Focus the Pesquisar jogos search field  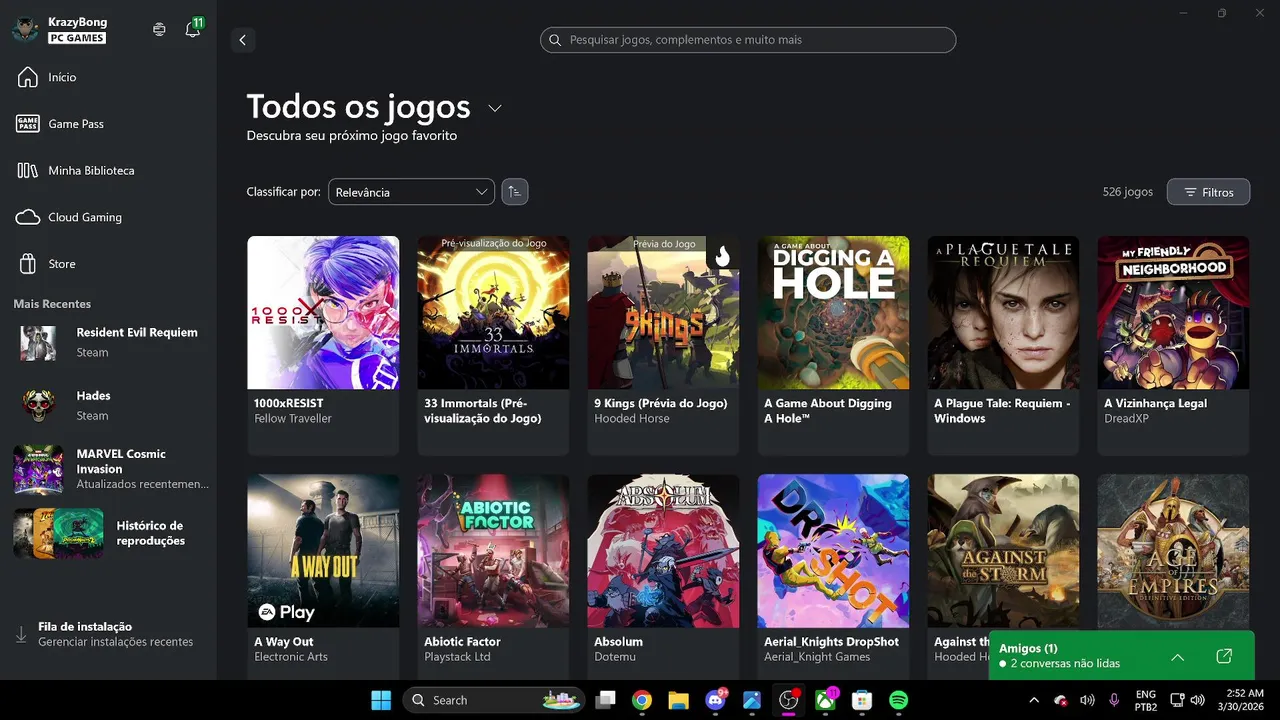pyautogui.click(x=748, y=40)
